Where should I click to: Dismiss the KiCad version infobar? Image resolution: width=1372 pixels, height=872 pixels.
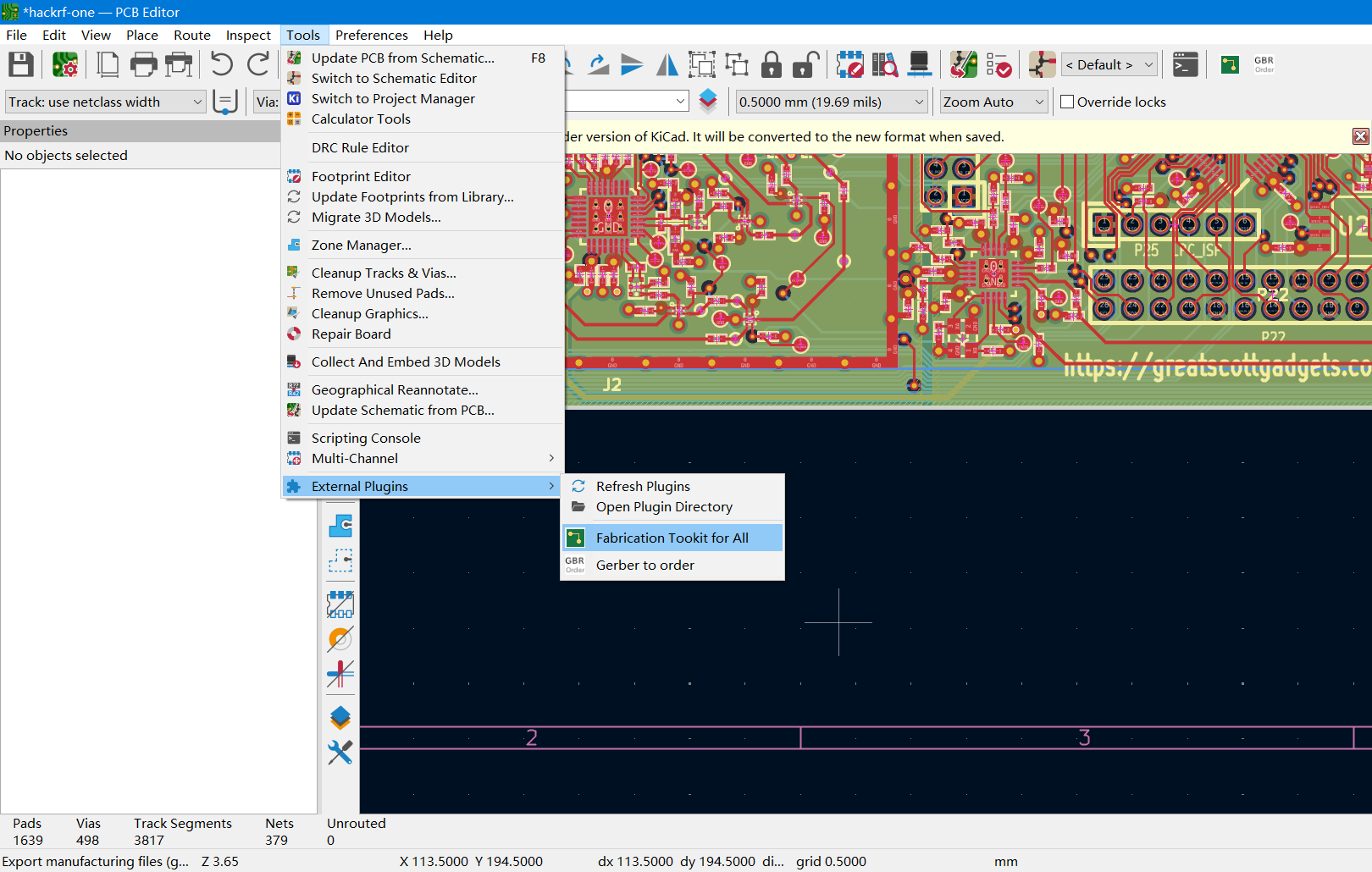pos(1360,136)
